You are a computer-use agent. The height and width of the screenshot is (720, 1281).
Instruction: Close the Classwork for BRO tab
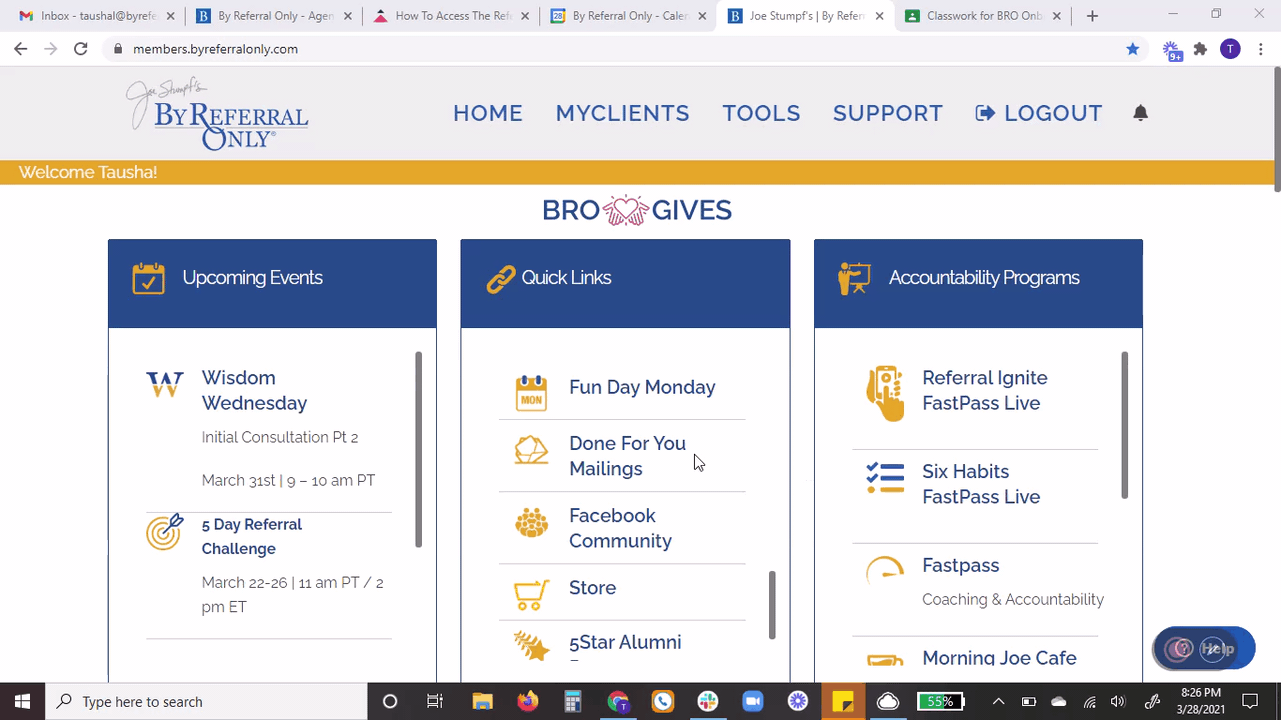[x=1057, y=16]
